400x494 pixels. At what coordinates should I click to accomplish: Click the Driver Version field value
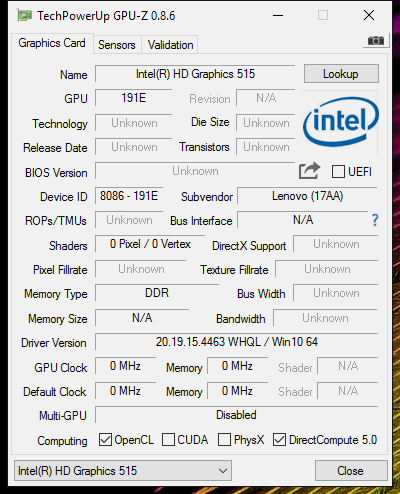pyautogui.click(x=237, y=342)
